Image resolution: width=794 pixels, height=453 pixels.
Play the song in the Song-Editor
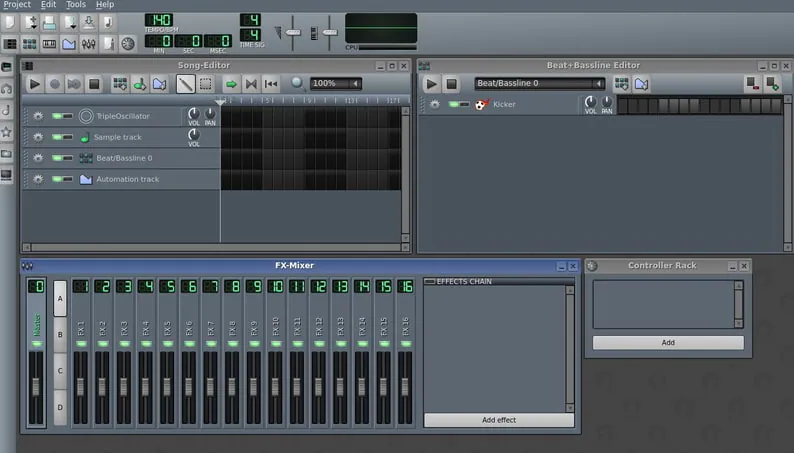click(x=34, y=84)
